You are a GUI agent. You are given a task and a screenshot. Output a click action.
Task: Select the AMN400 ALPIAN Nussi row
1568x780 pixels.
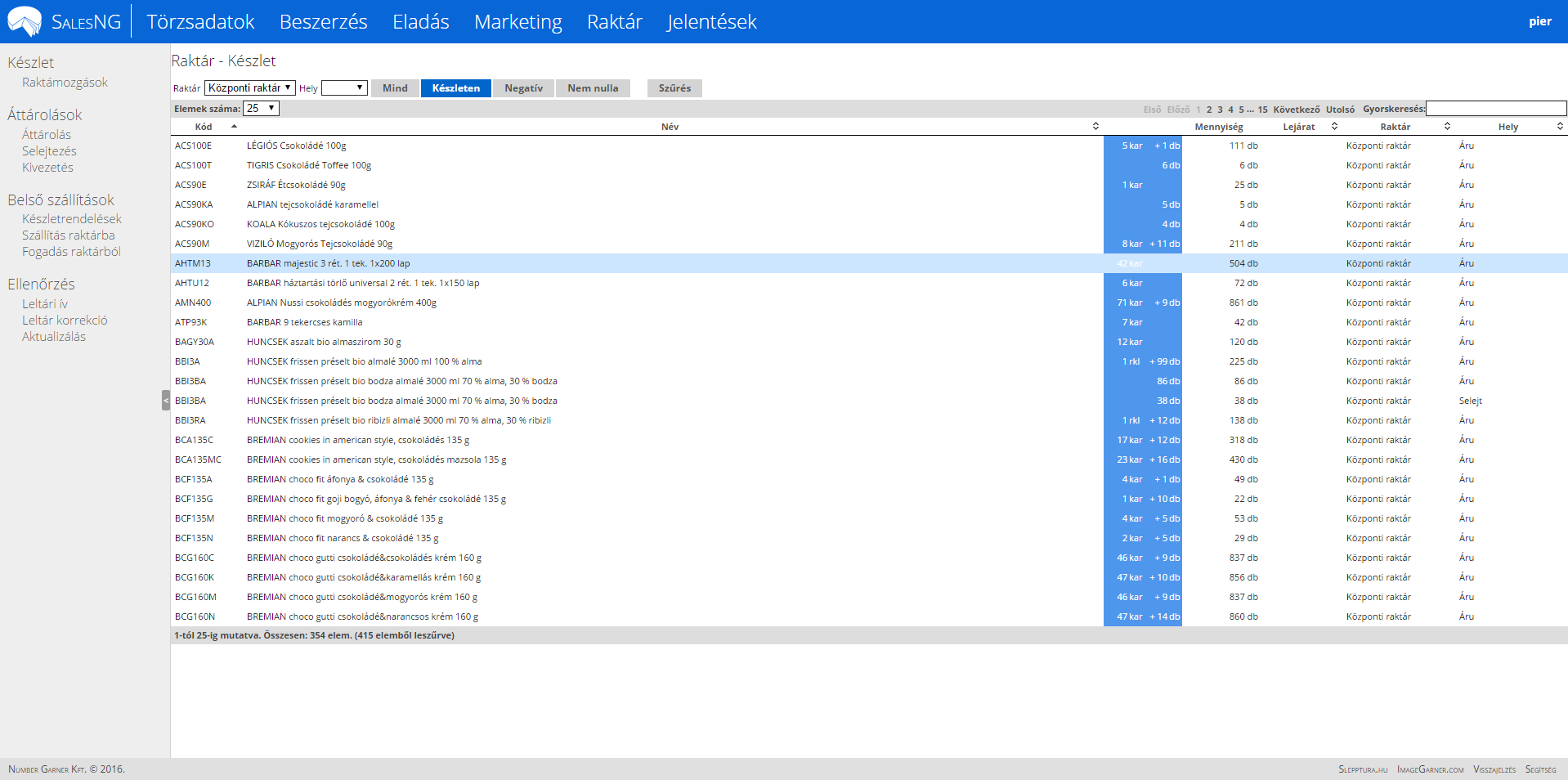pyautogui.click(x=869, y=303)
